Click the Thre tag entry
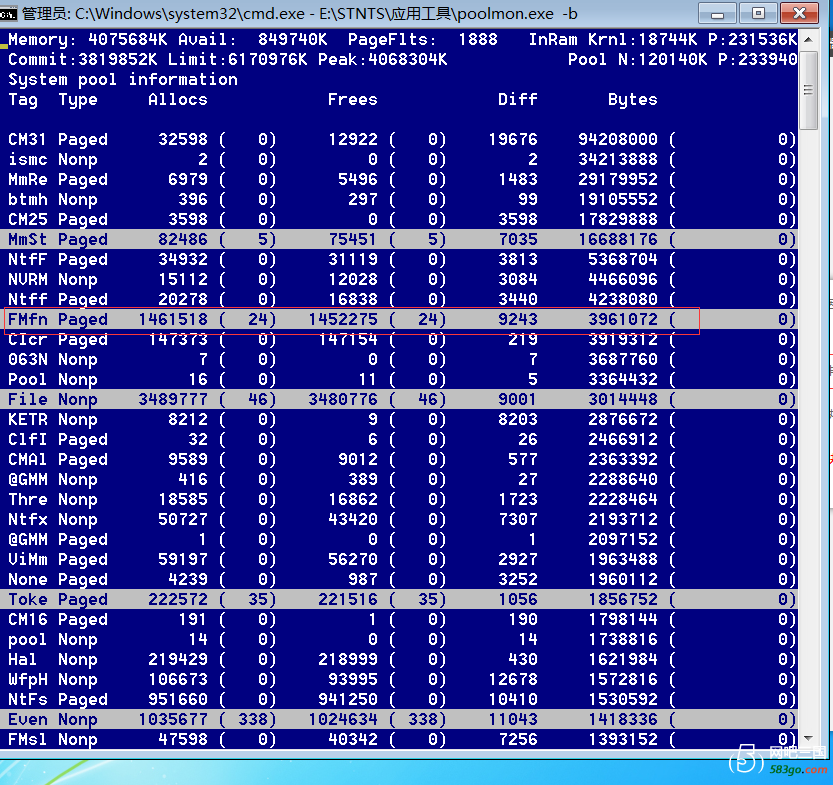 tap(28, 500)
